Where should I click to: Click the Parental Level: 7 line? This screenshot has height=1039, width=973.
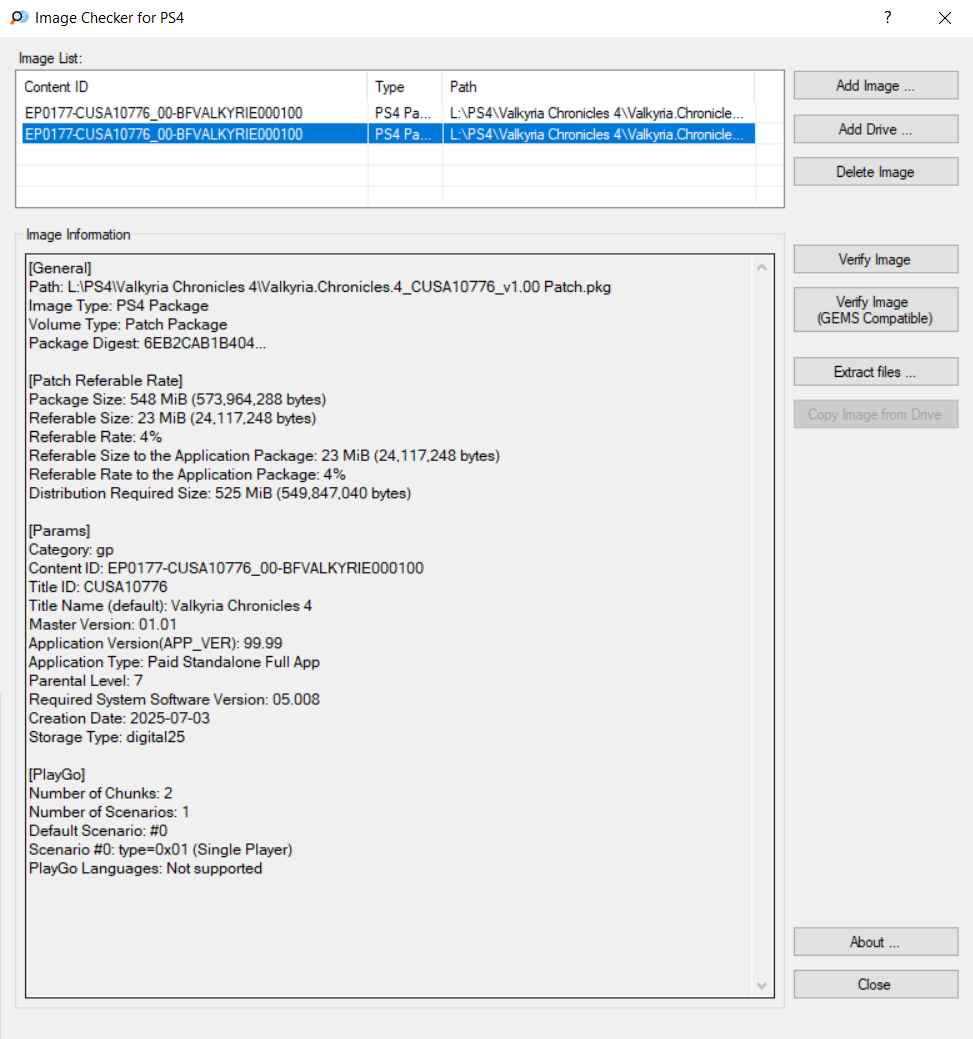coord(86,681)
